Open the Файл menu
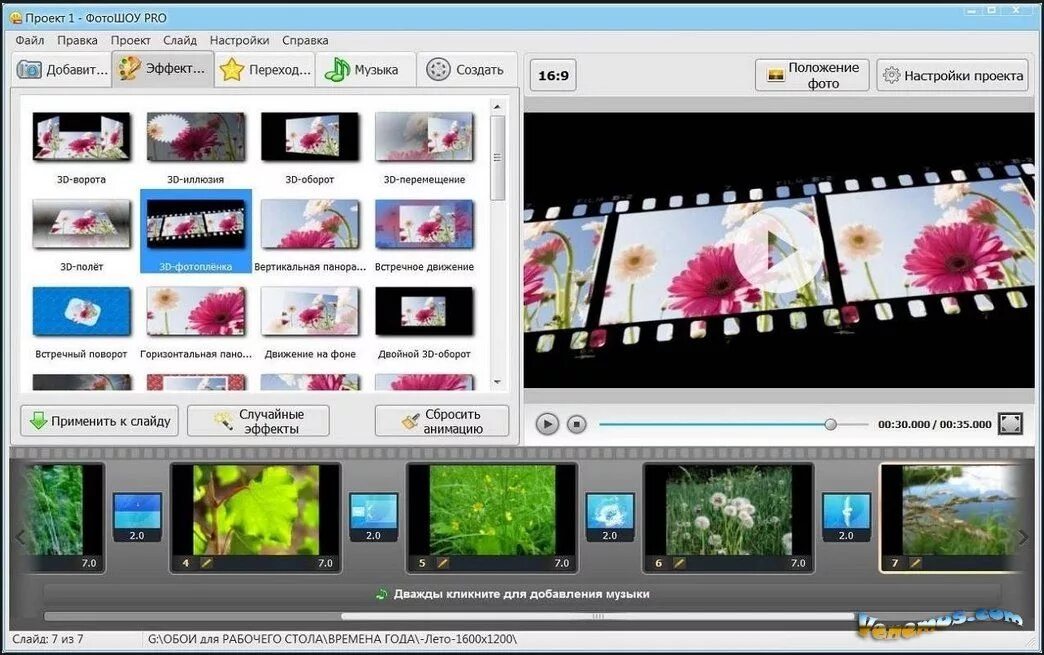This screenshot has width=1044, height=655. pyautogui.click(x=29, y=40)
